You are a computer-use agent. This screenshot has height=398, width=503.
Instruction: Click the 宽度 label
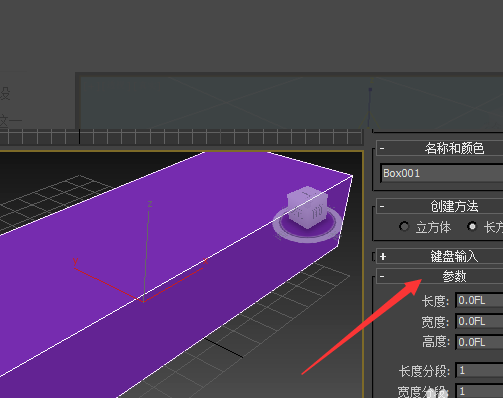click(436, 322)
